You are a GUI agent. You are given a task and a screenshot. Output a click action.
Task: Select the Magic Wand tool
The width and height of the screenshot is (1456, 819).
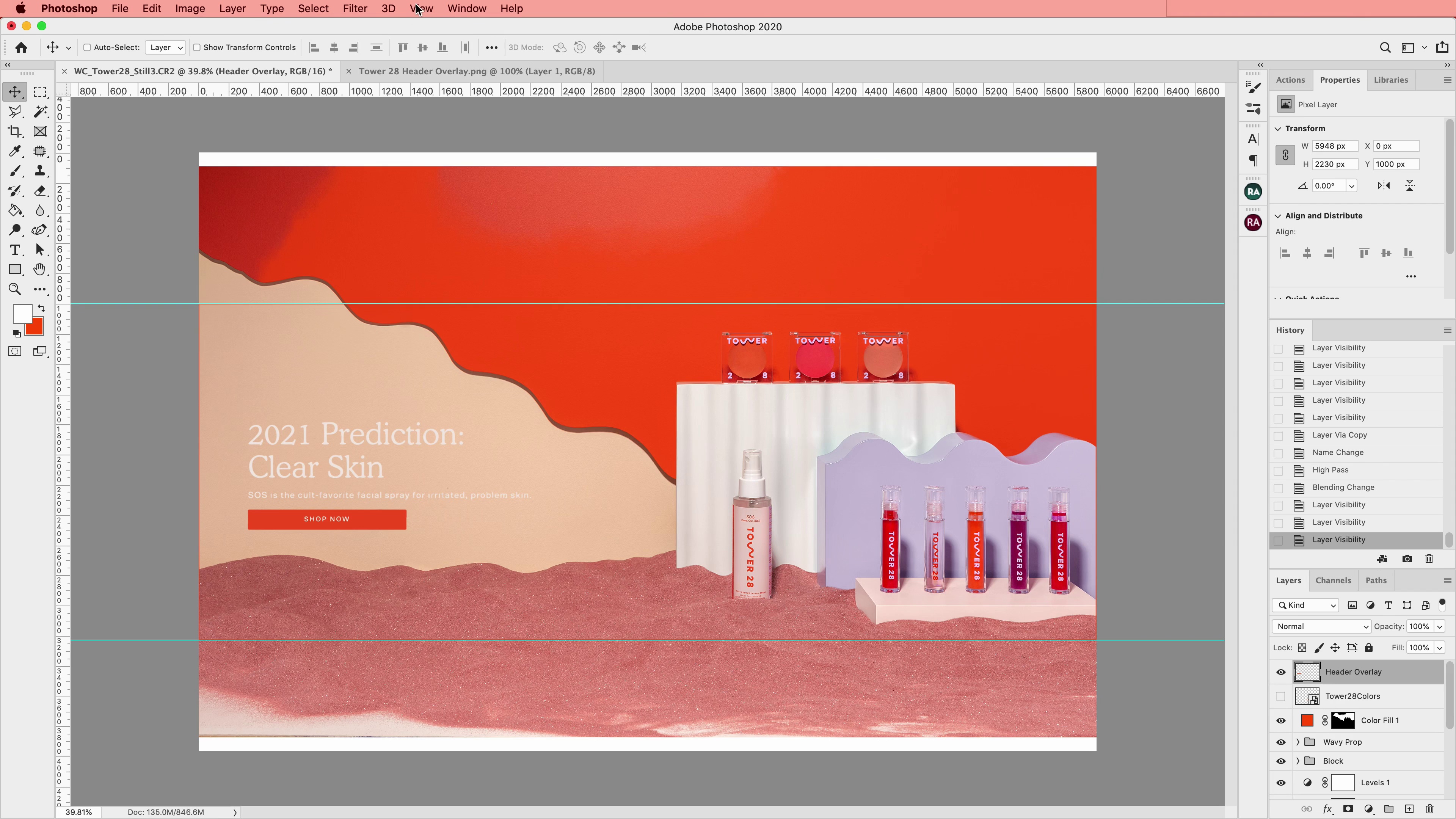pyautogui.click(x=40, y=112)
